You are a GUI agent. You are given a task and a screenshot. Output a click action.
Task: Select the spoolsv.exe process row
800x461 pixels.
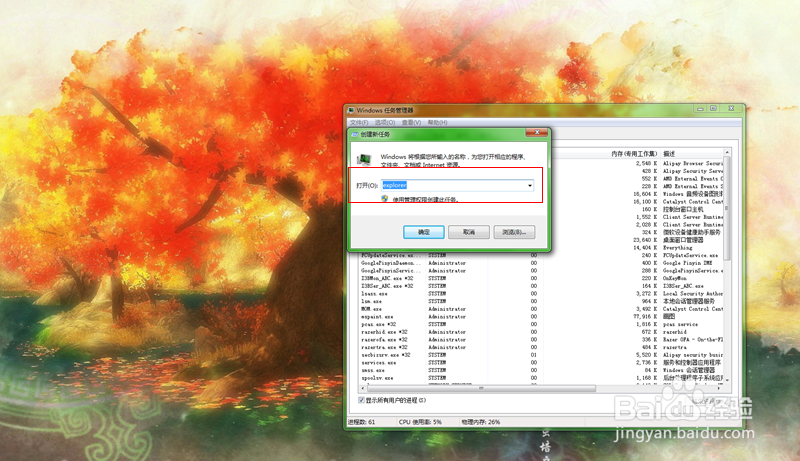[x=541, y=378]
